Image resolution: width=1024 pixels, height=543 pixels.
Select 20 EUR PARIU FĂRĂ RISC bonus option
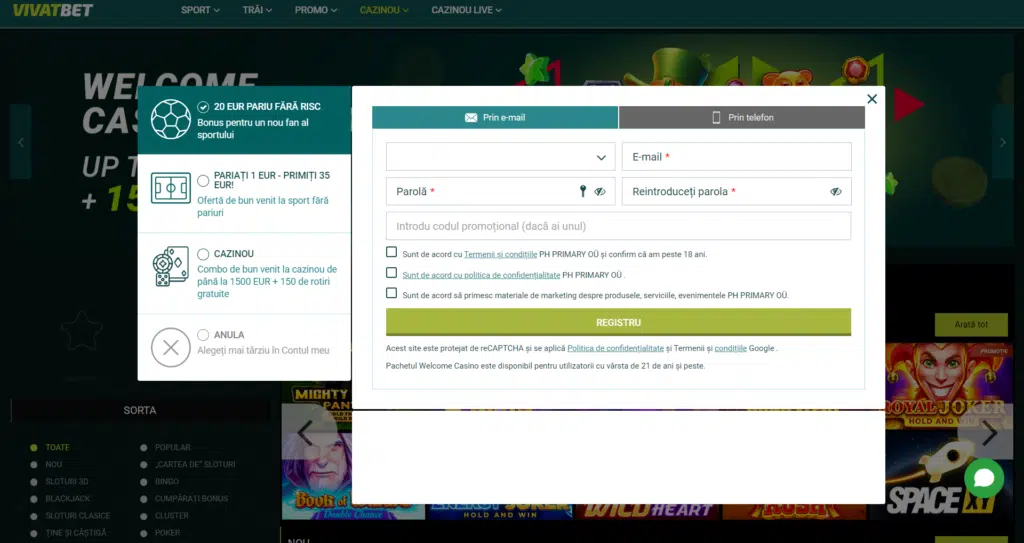click(x=203, y=107)
